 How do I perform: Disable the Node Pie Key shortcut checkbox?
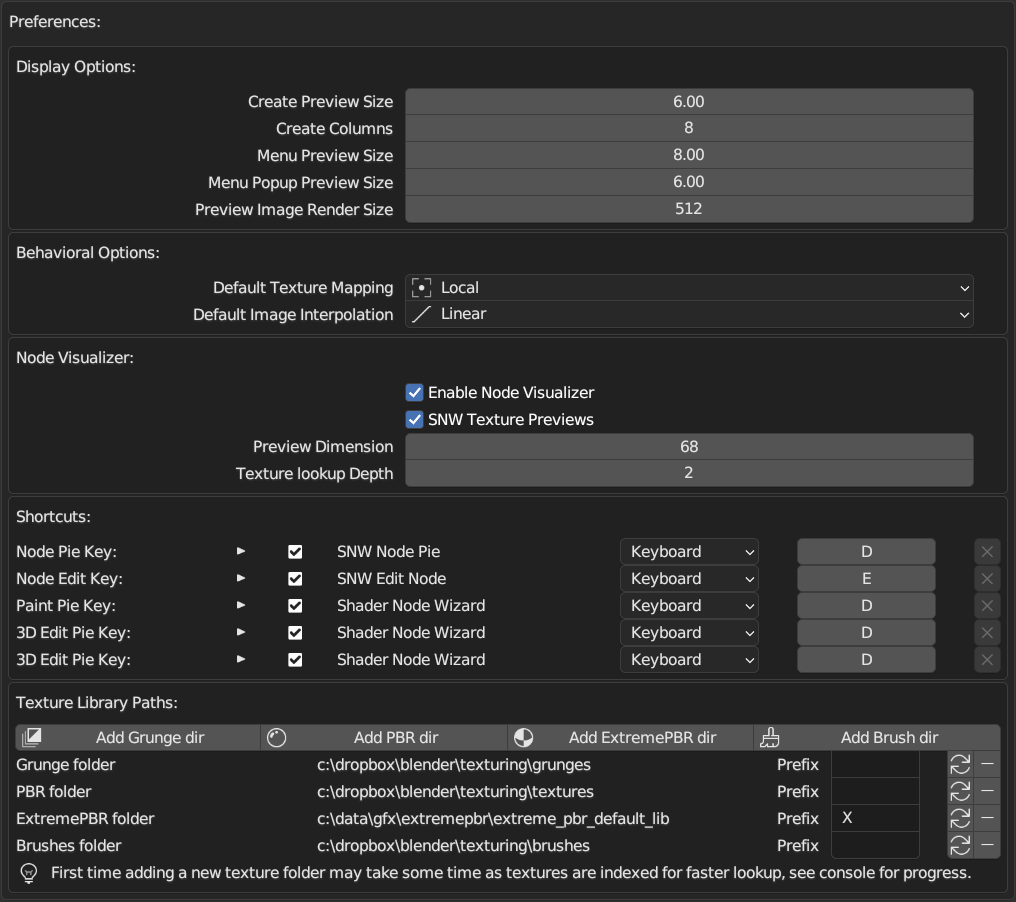click(295, 551)
